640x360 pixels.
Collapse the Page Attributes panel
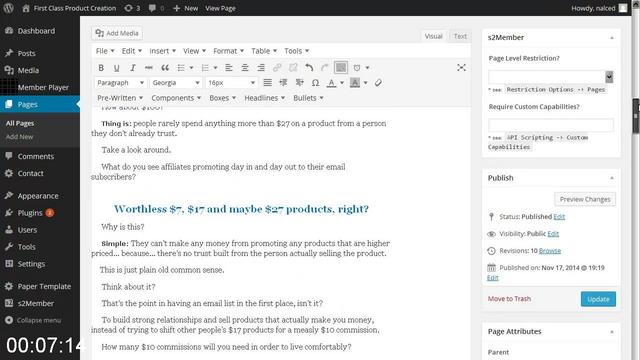coord(611,332)
